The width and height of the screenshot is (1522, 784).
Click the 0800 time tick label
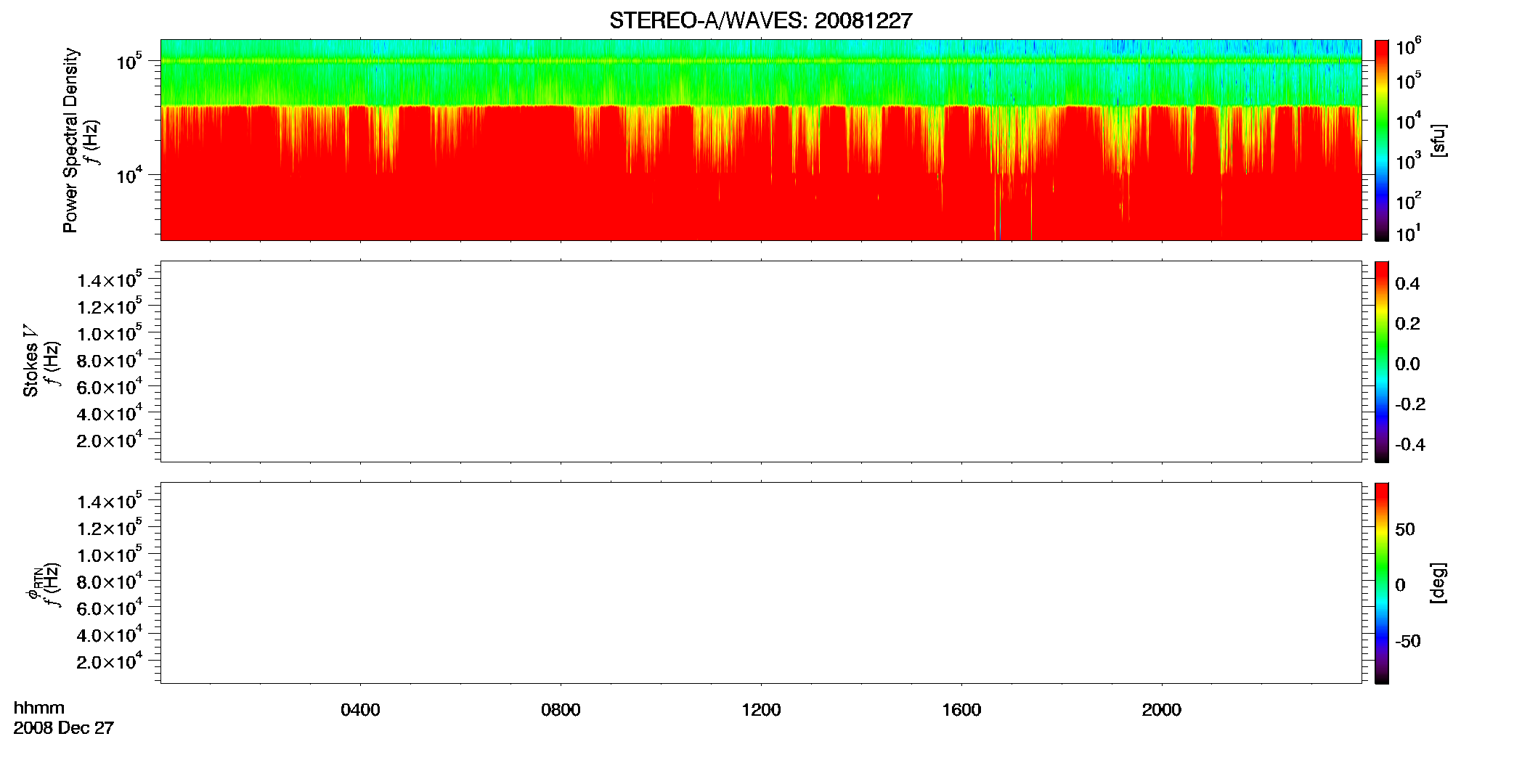[561, 710]
